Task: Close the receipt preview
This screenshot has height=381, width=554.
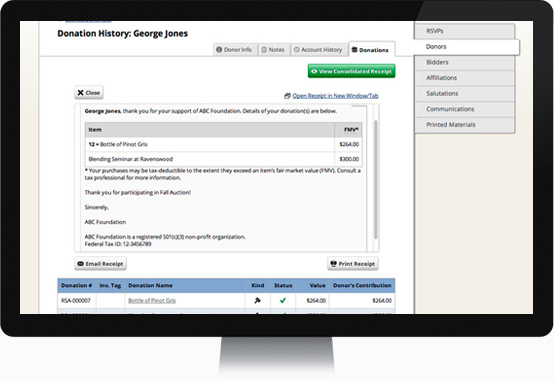Action: click(x=89, y=93)
